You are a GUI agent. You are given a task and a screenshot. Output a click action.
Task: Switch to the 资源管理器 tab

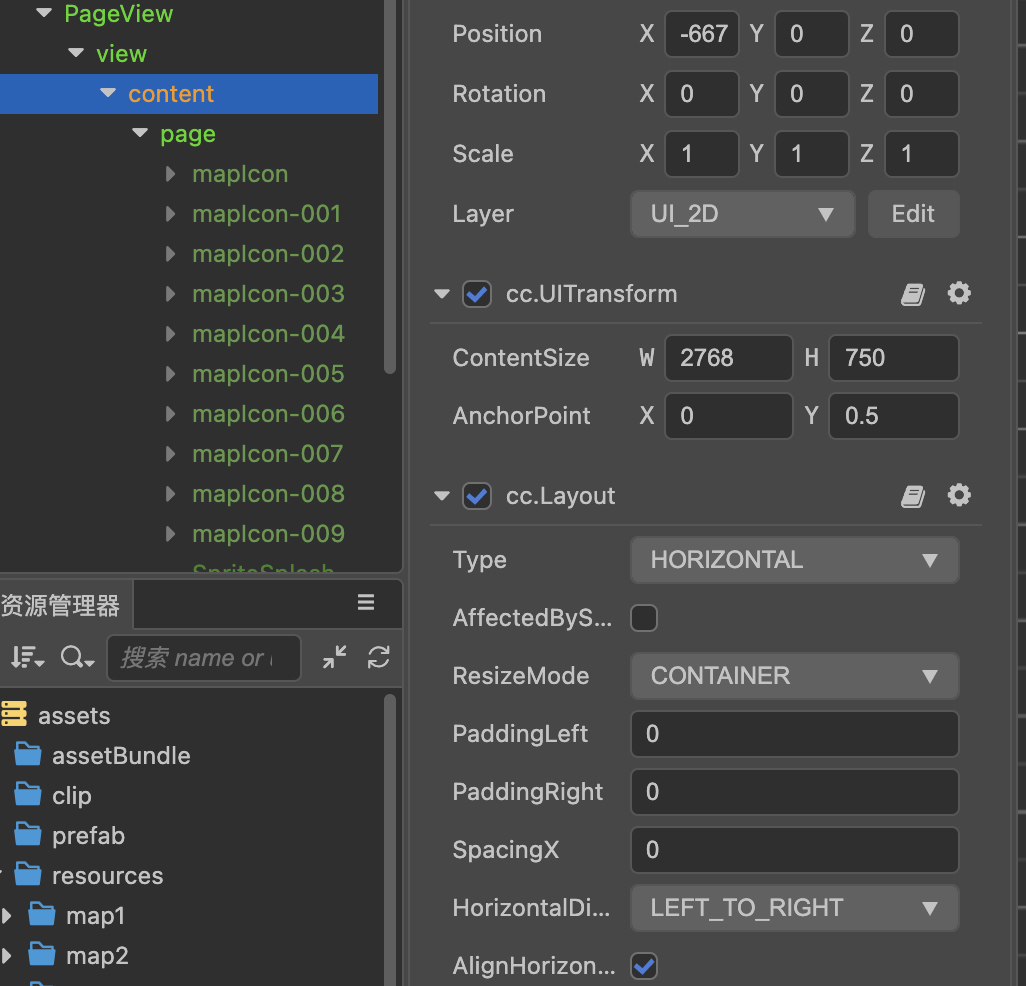click(x=60, y=605)
